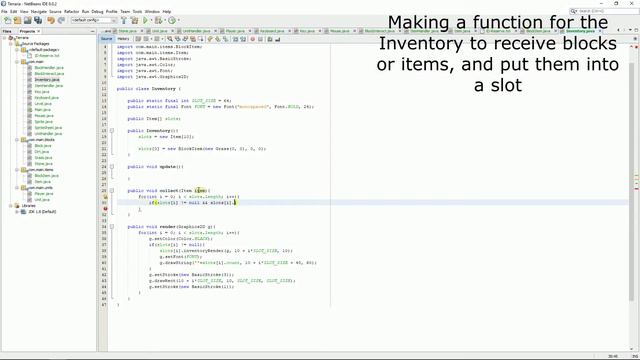Open the Debug Project dropdown arrow
640x360 pixels.
[x=164, y=20]
